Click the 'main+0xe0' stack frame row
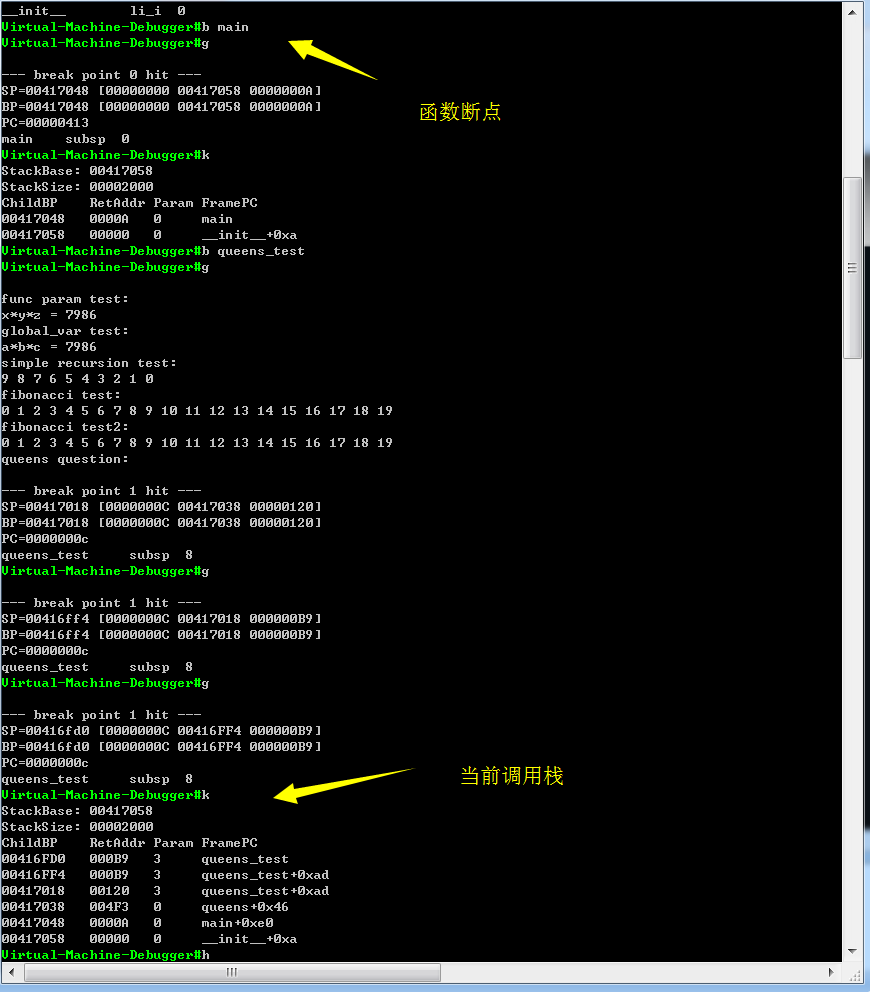Viewport: 870px width, 992px height. 137,923
